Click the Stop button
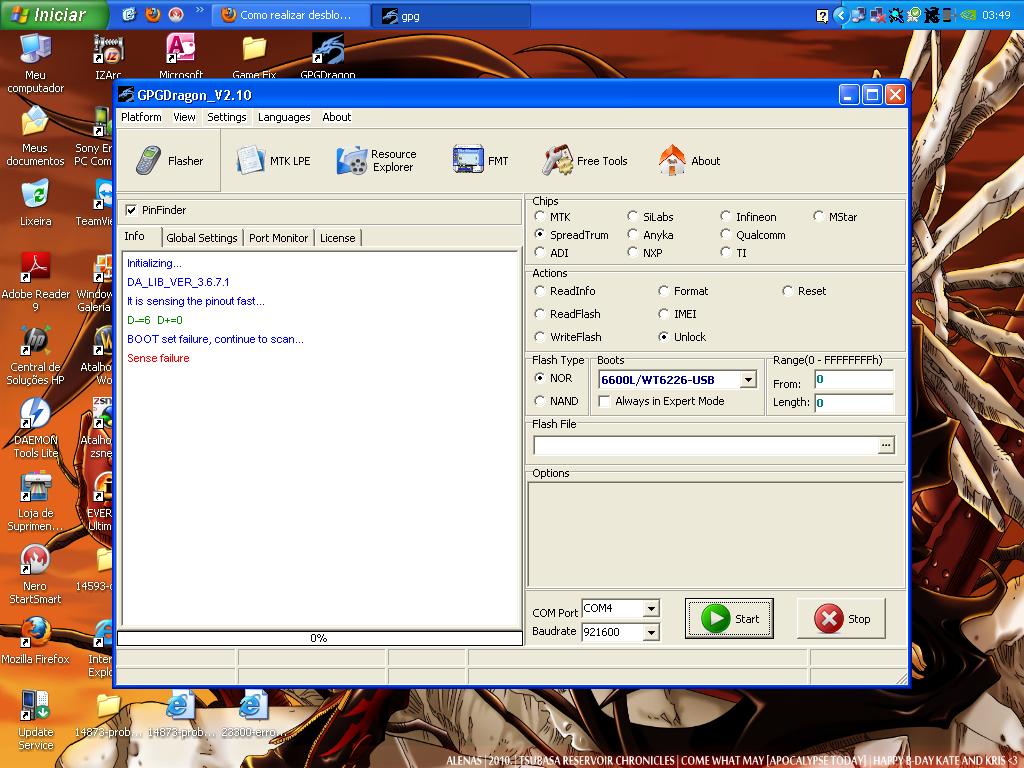Viewport: 1024px width, 768px height. [841, 618]
